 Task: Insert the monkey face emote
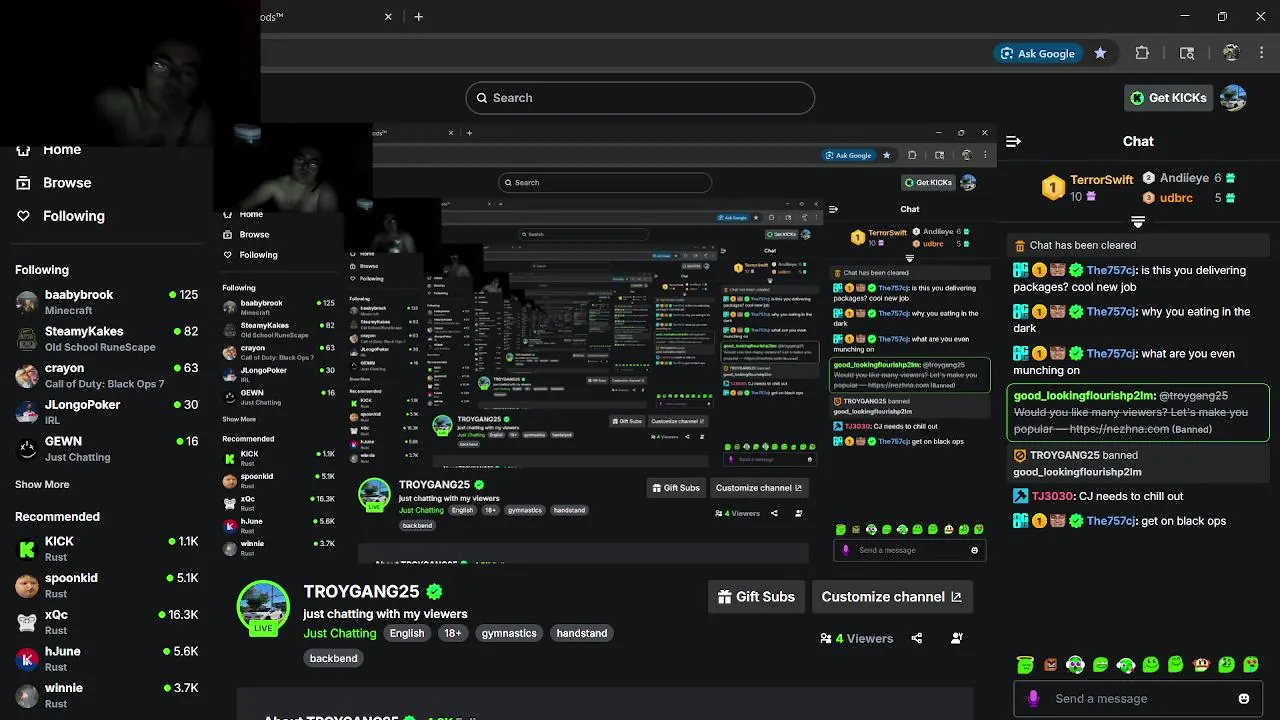(1201, 665)
